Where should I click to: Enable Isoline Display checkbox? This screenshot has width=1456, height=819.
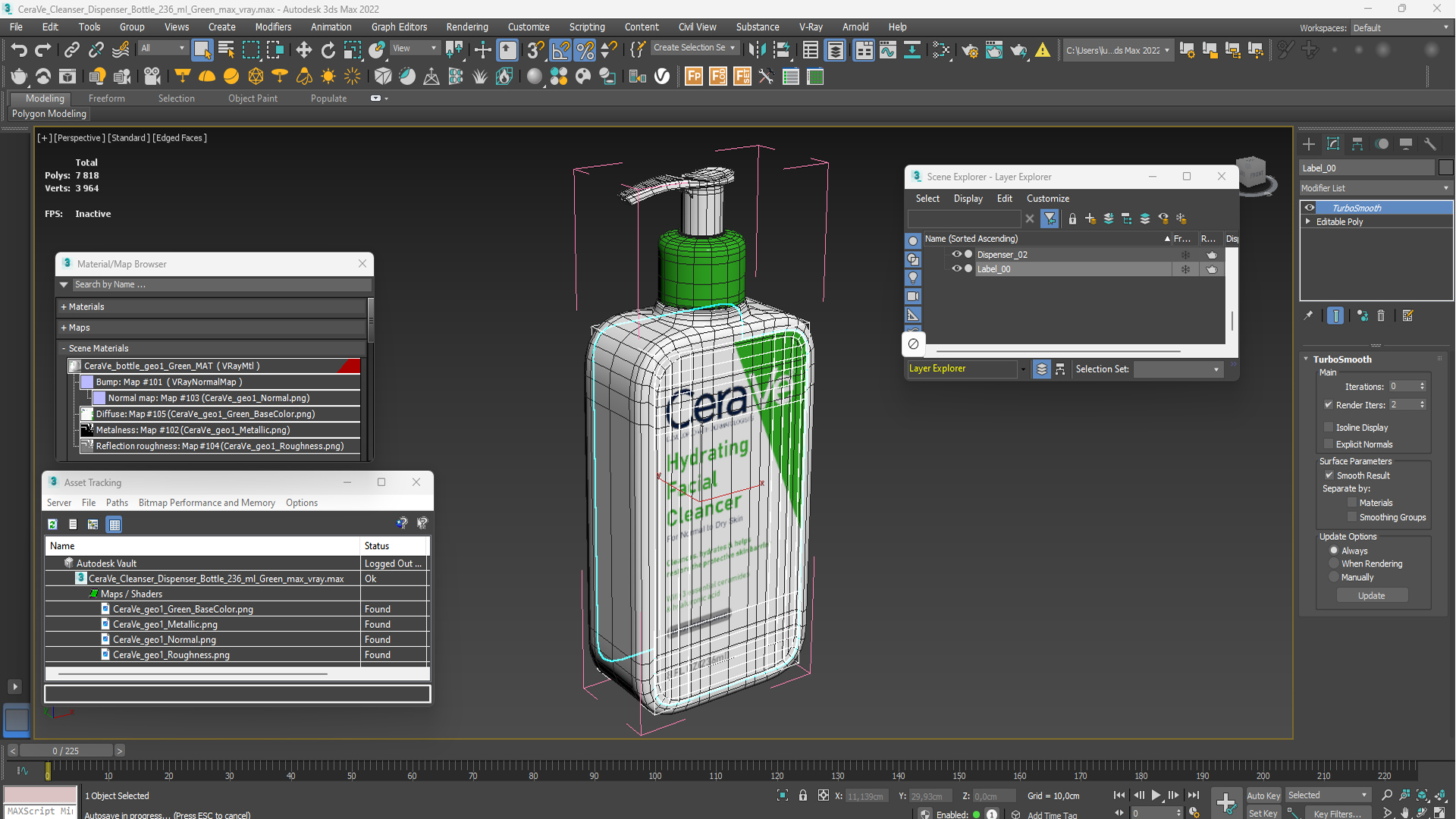[x=1329, y=427]
